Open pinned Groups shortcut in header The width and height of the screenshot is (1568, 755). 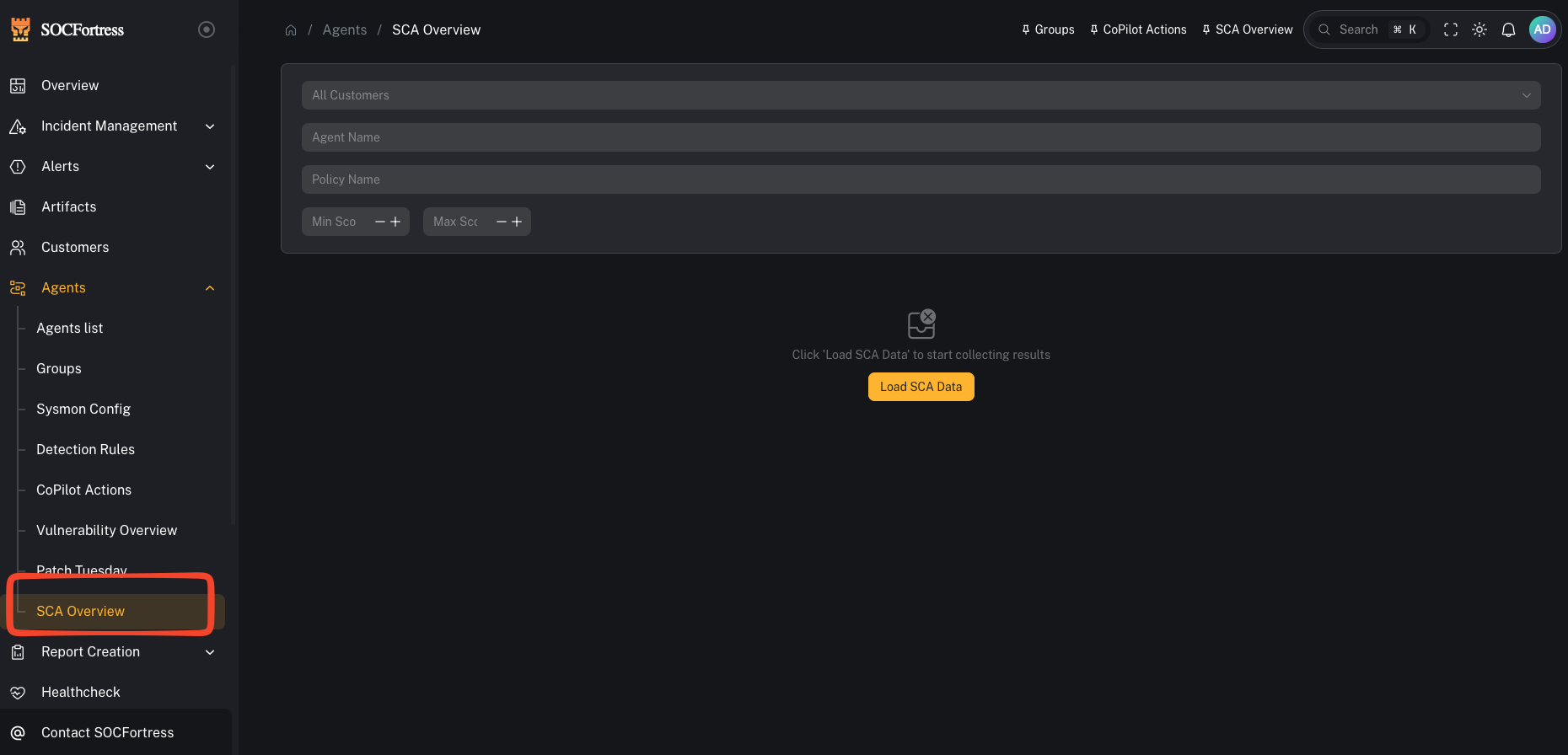[x=1048, y=29]
